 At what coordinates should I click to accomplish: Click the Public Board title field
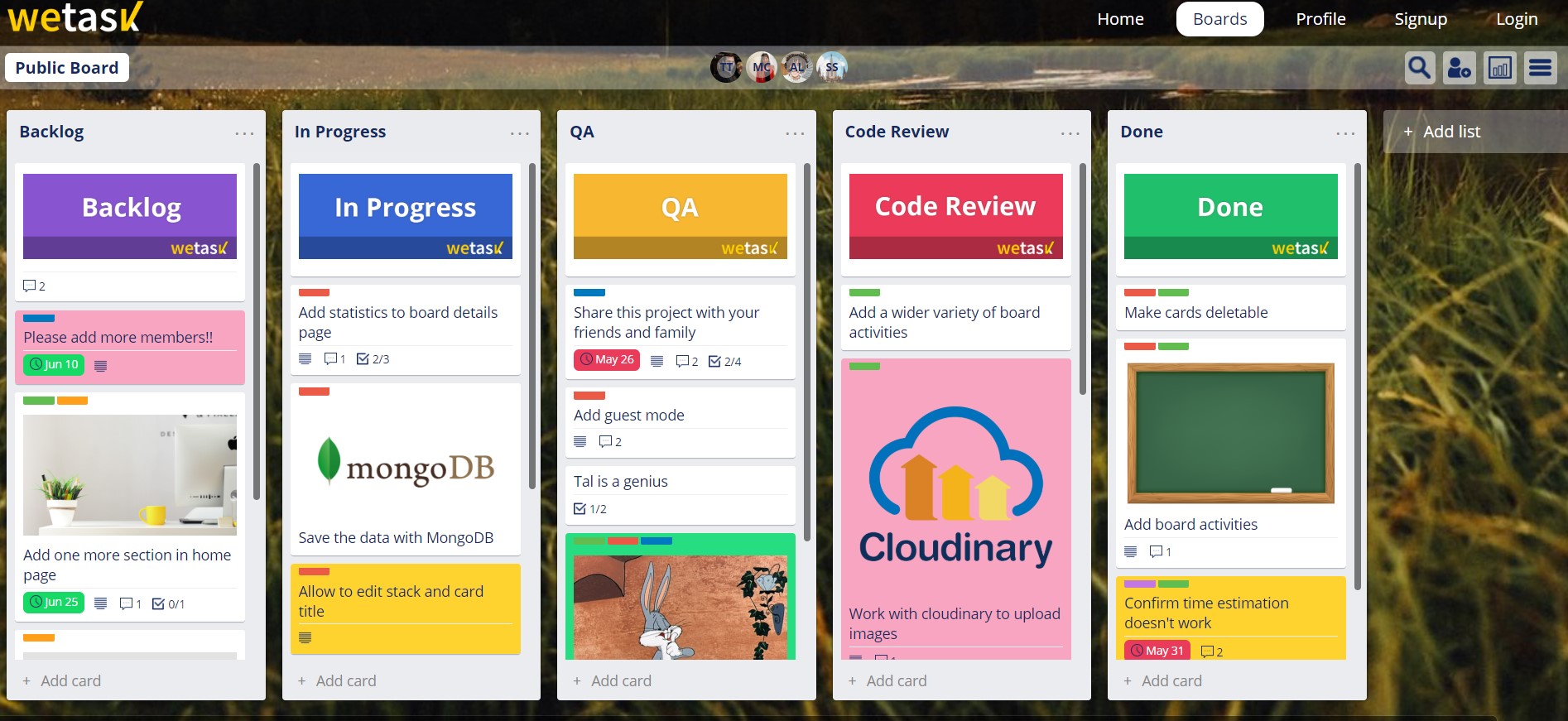point(67,68)
